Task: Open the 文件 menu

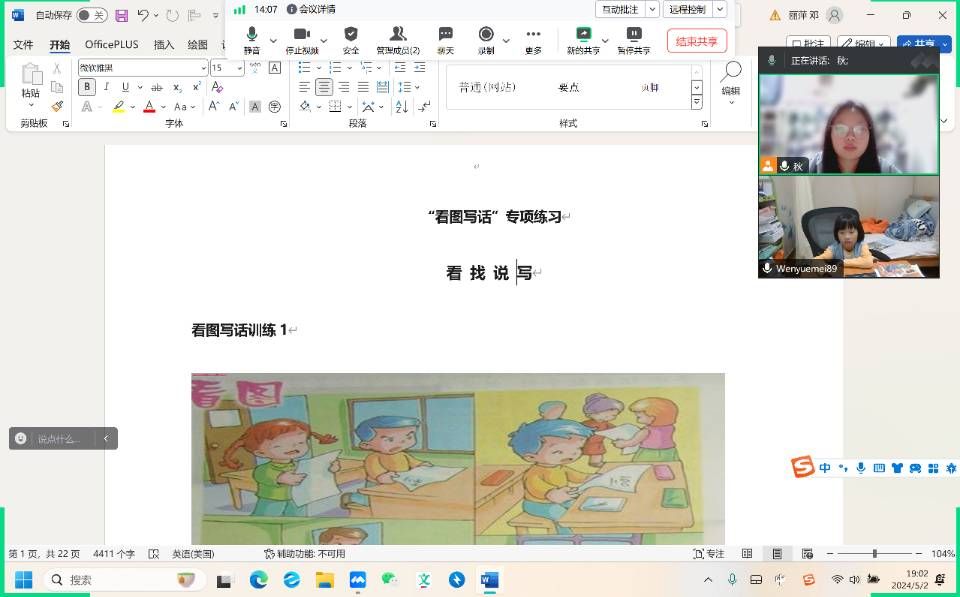Action: coord(23,45)
